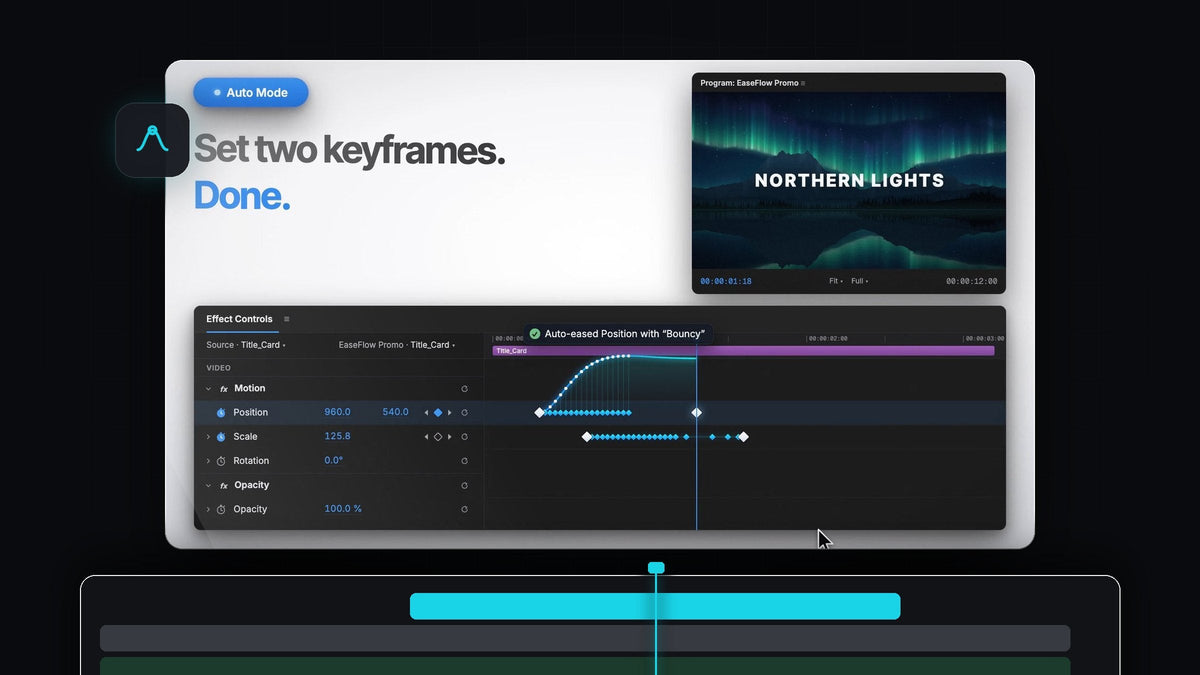Toggle the Scale animation stopwatch

[221, 437]
